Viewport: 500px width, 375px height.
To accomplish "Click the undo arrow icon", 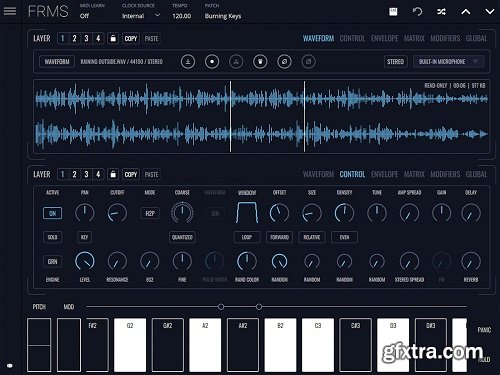I will tap(417, 12).
